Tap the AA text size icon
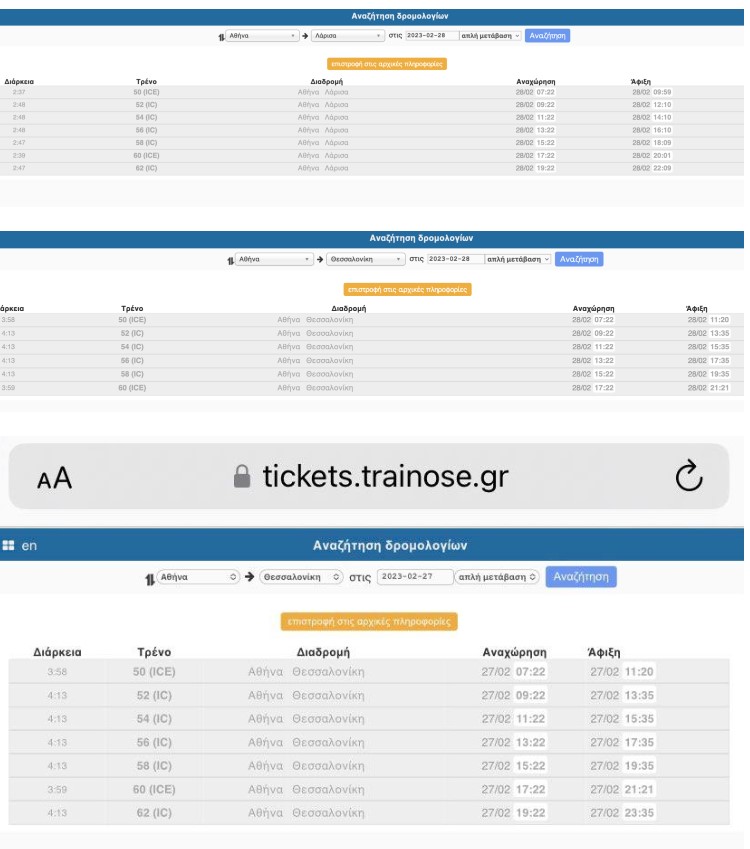This screenshot has width=750, height=849. click(55, 479)
